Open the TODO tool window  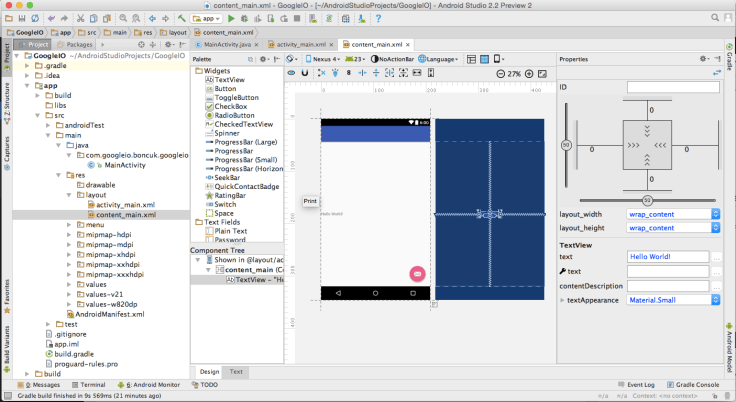pyautogui.click(x=205, y=385)
